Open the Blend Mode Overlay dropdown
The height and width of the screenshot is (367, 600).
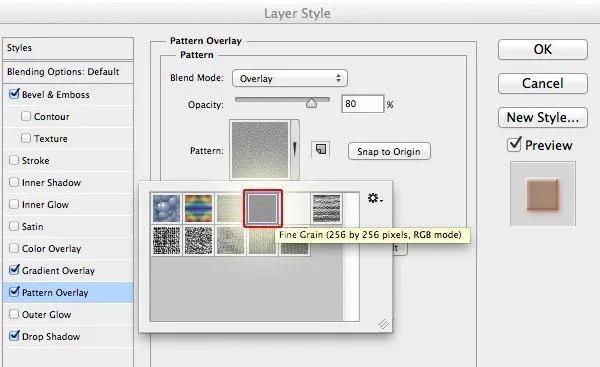tap(290, 78)
